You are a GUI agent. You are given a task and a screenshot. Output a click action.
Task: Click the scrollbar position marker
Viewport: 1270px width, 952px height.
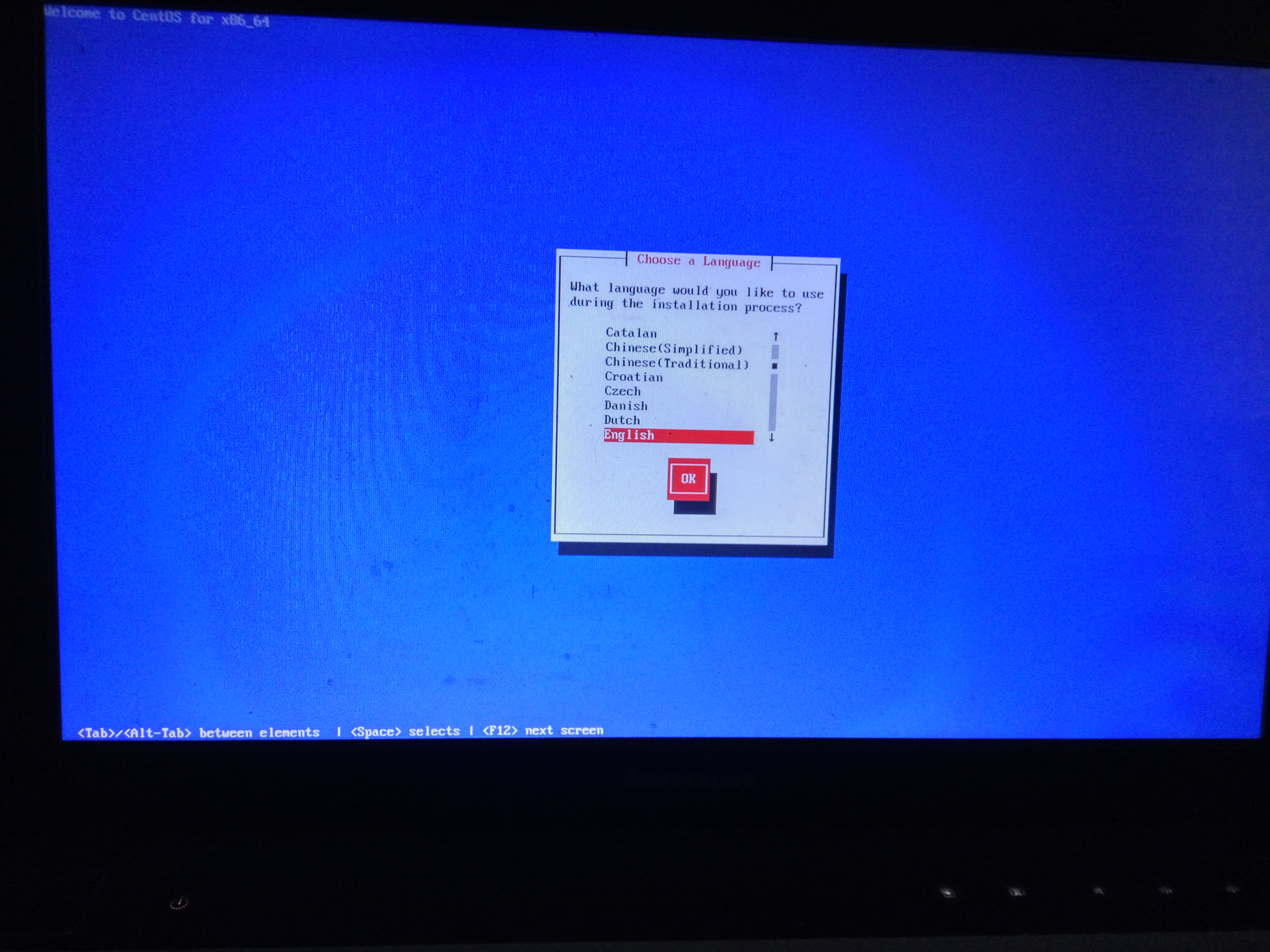tap(775, 366)
